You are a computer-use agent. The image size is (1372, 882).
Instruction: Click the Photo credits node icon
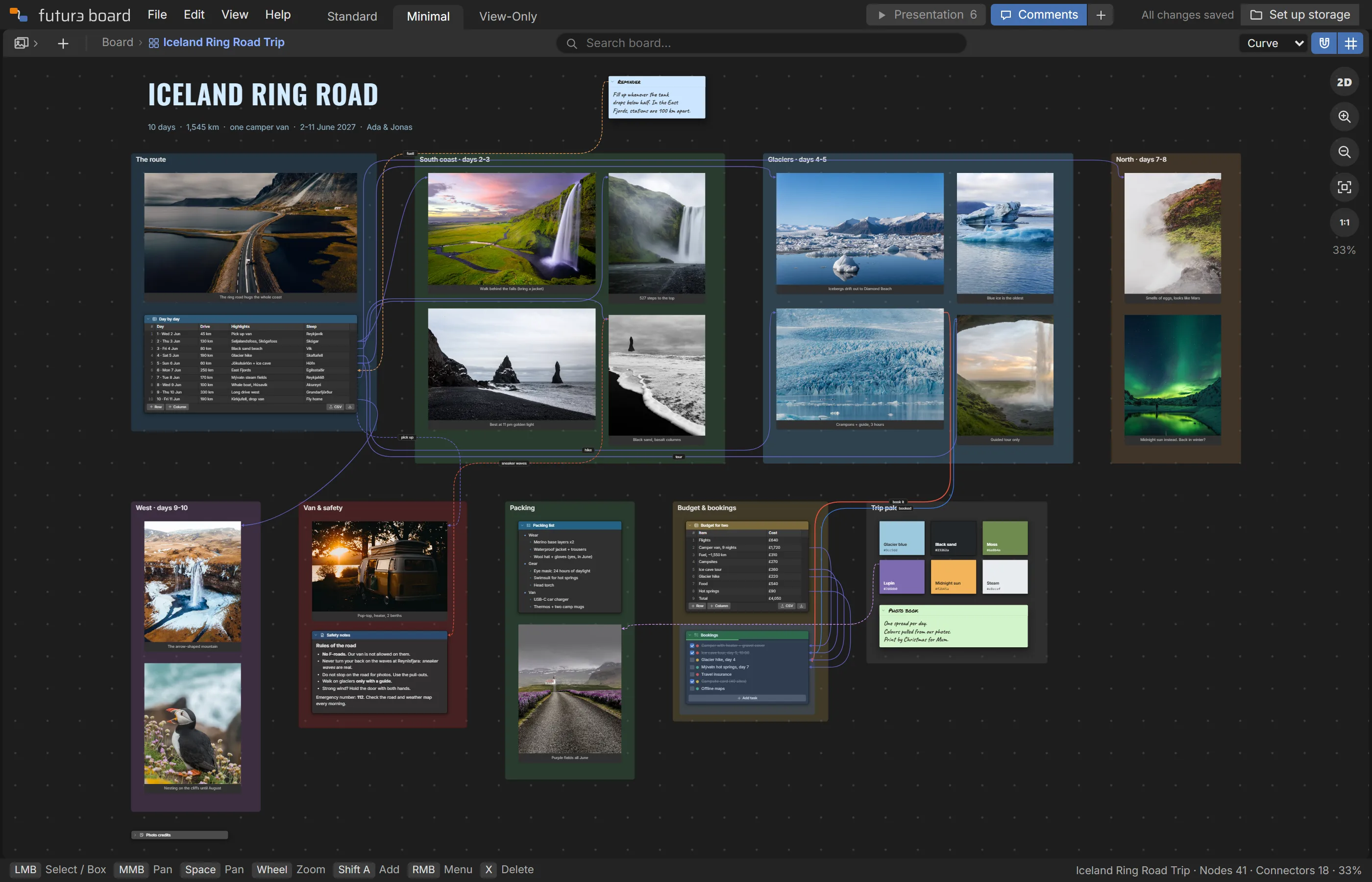[142, 835]
